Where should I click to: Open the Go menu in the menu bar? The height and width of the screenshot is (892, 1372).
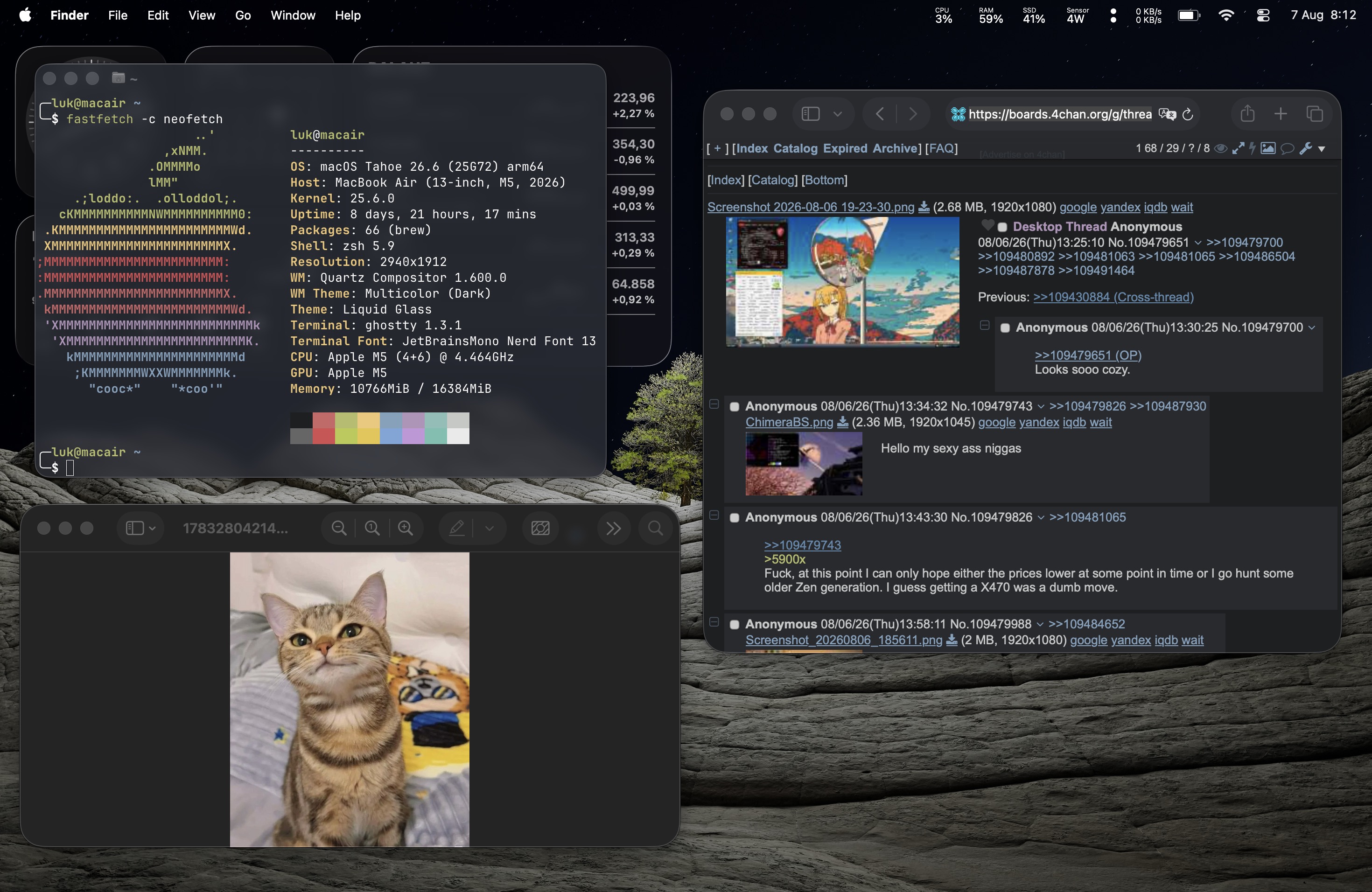[x=243, y=15]
